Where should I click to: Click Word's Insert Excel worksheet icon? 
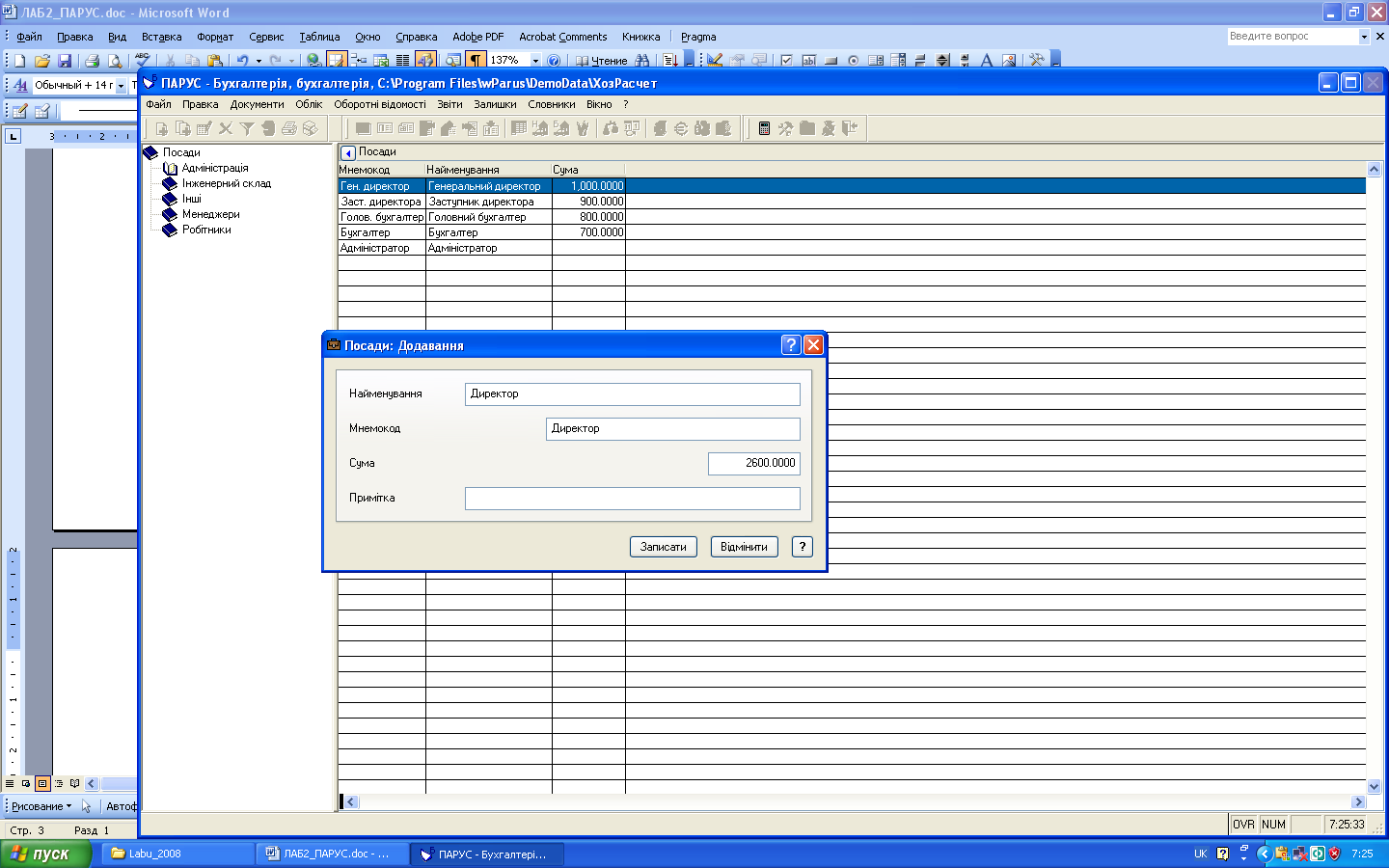coord(380,60)
